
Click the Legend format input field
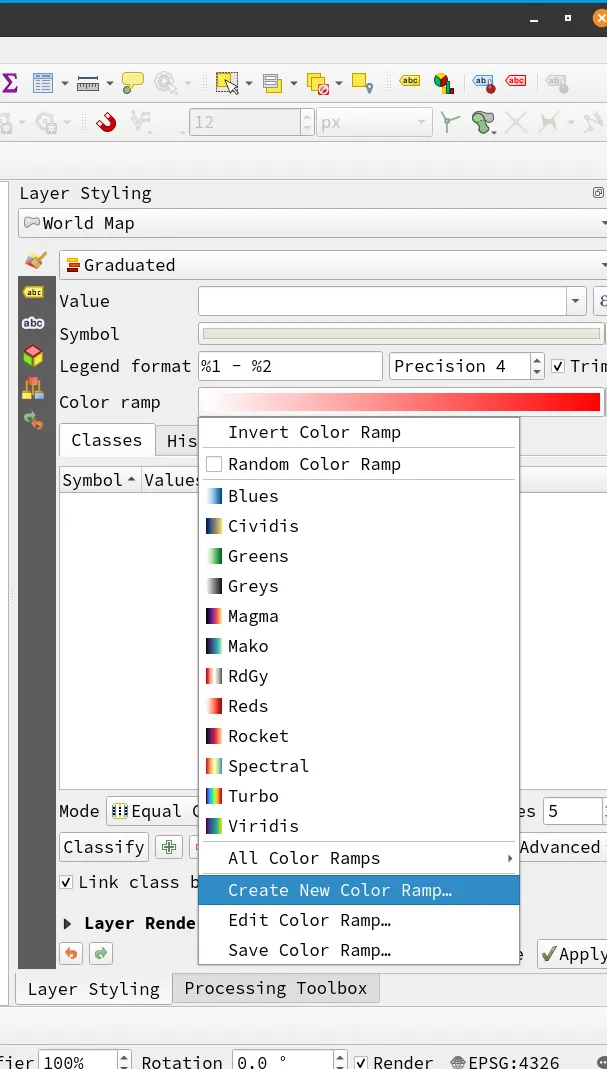(x=291, y=366)
